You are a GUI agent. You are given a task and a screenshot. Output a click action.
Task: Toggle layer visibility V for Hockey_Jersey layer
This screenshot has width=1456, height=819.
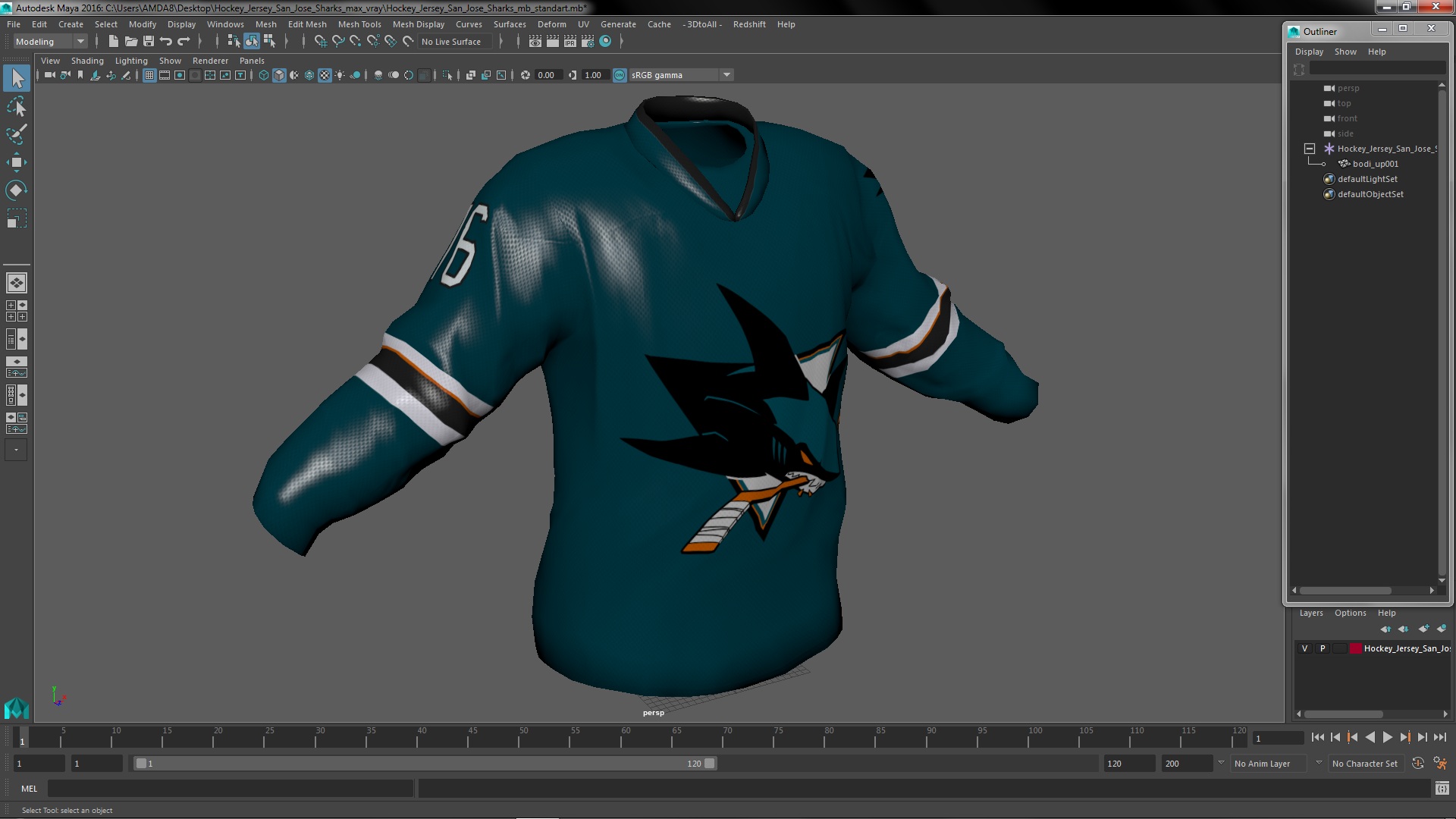point(1304,648)
